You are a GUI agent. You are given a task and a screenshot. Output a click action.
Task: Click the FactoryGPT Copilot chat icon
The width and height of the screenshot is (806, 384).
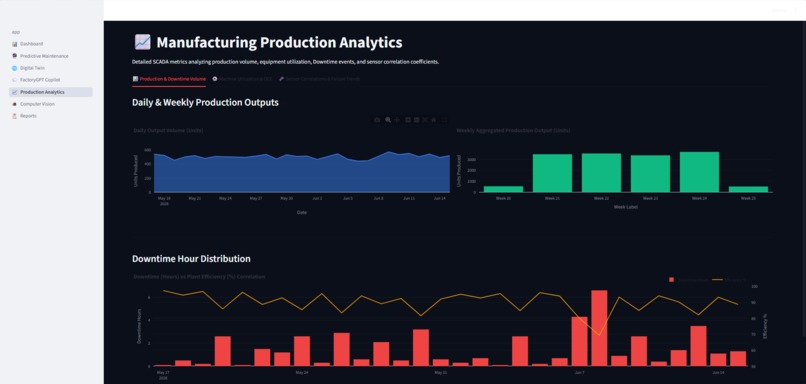point(14,80)
